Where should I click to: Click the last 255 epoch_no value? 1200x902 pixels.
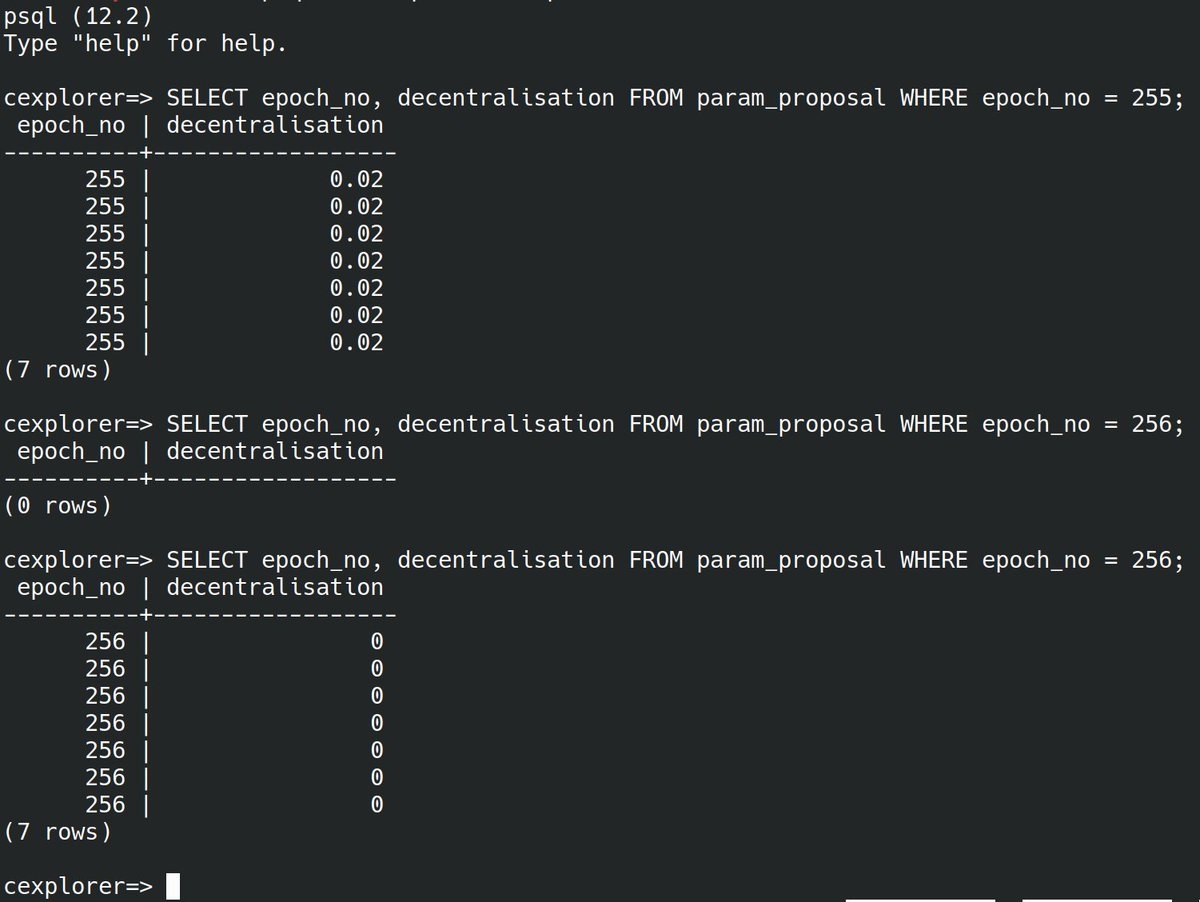pos(105,343)
